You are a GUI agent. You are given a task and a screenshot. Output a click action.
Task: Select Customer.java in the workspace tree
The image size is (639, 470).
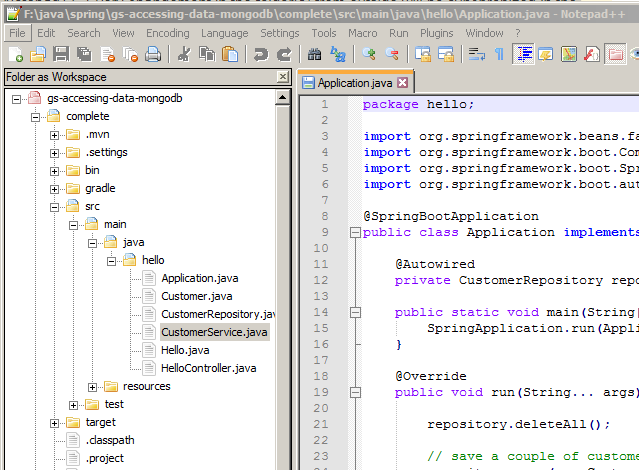pyautogui.click(x=197, y=296)
